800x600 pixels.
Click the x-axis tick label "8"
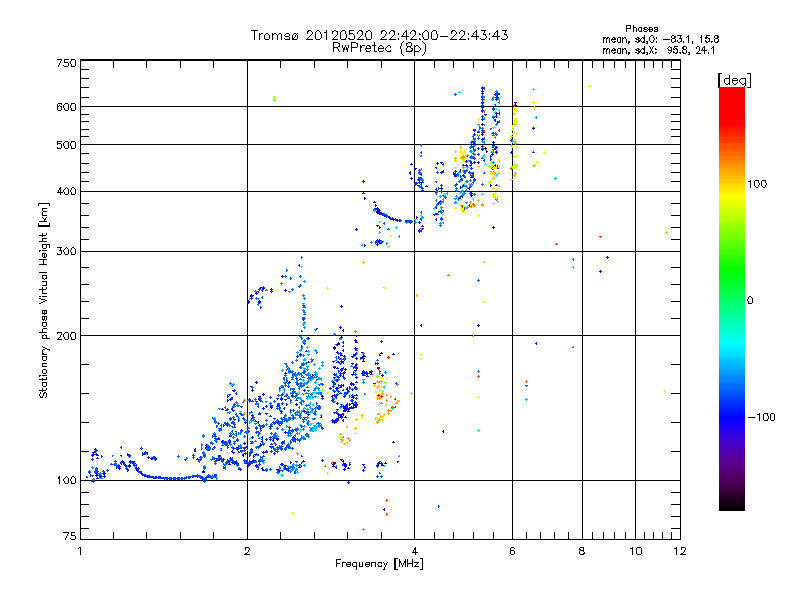pyautogui.click(x=582, y=551)
